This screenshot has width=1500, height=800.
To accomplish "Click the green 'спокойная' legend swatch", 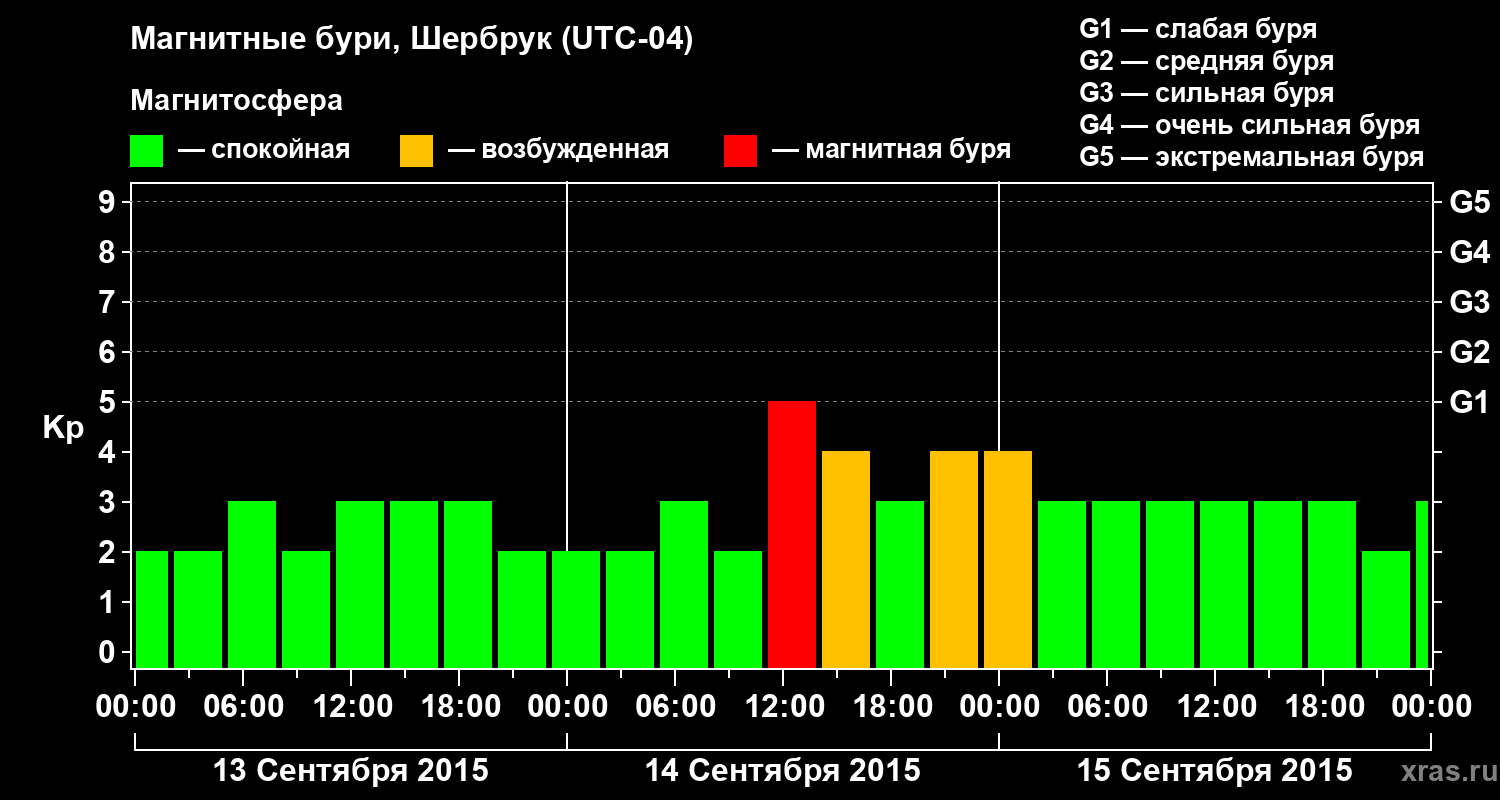I will (146, 151).
